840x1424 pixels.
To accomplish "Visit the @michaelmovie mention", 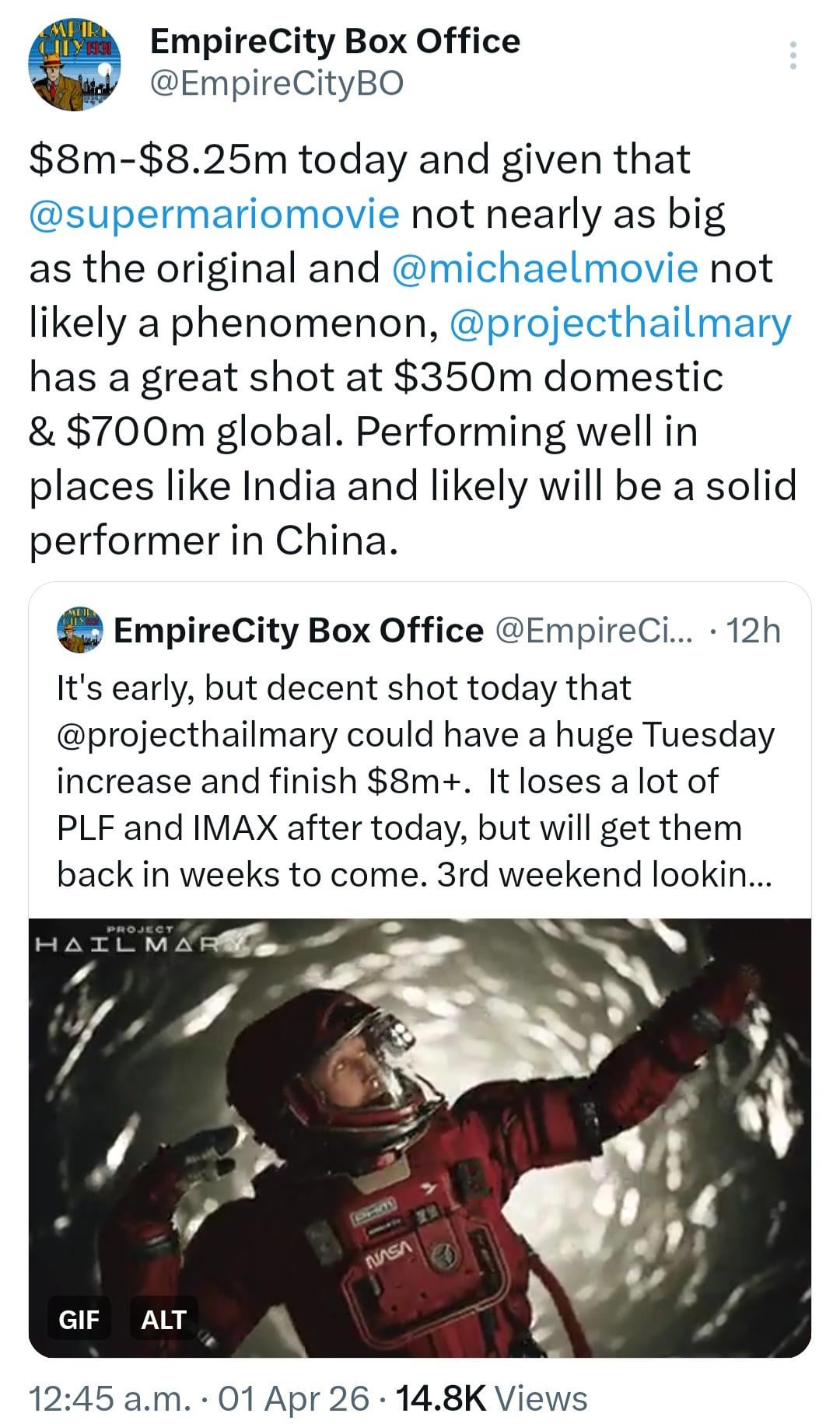I will click(545, 268).
